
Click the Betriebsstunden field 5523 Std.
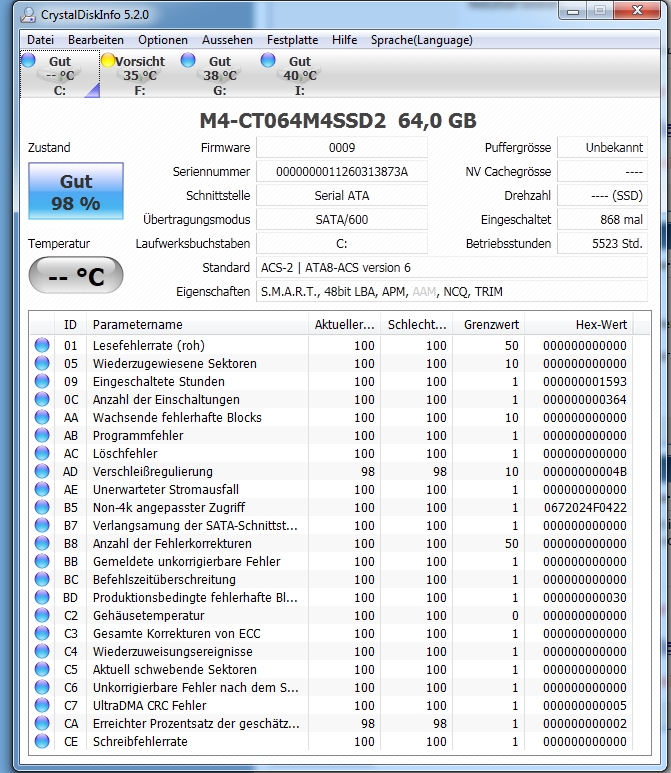[x=602, y=244]
